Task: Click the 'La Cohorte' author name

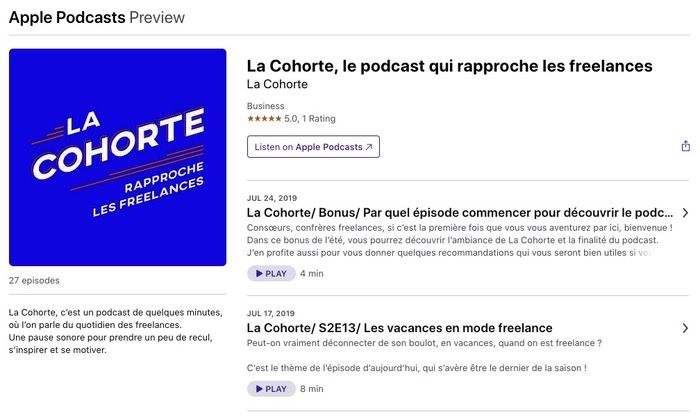Action: (x=277, y=84)
